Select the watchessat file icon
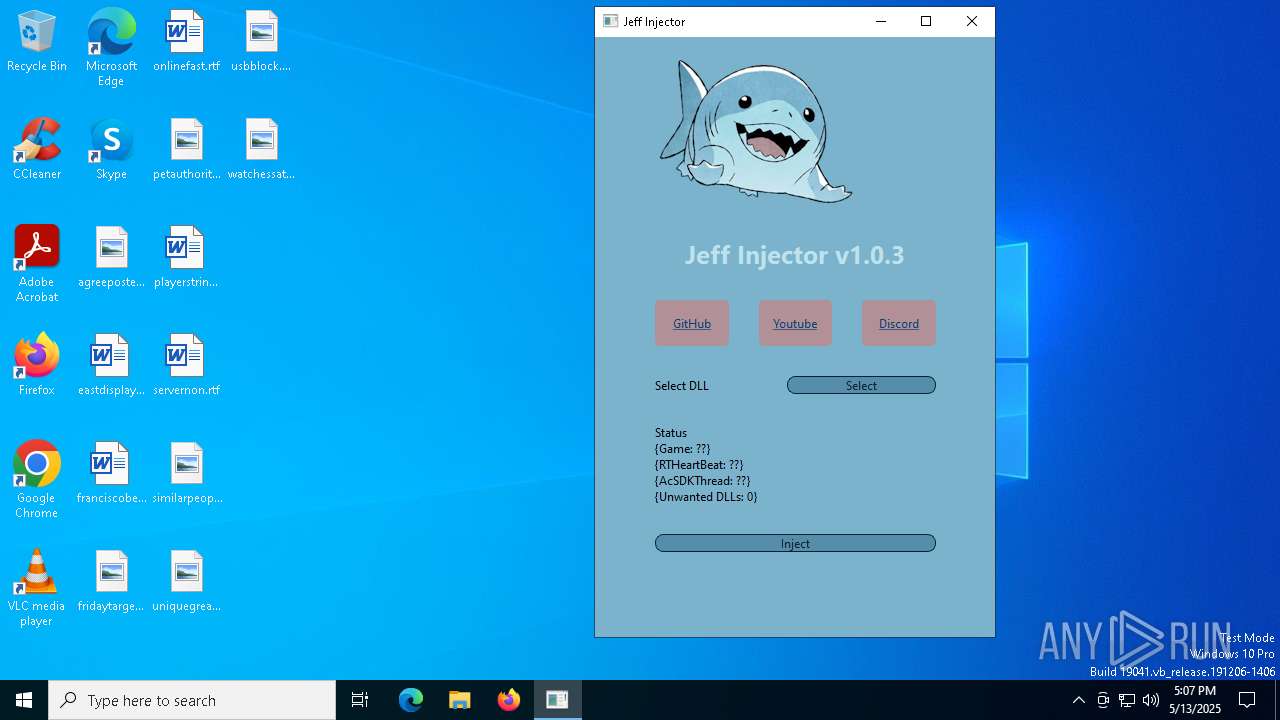Viewport: 1280px width, 720px height. (x=261, y=149)
